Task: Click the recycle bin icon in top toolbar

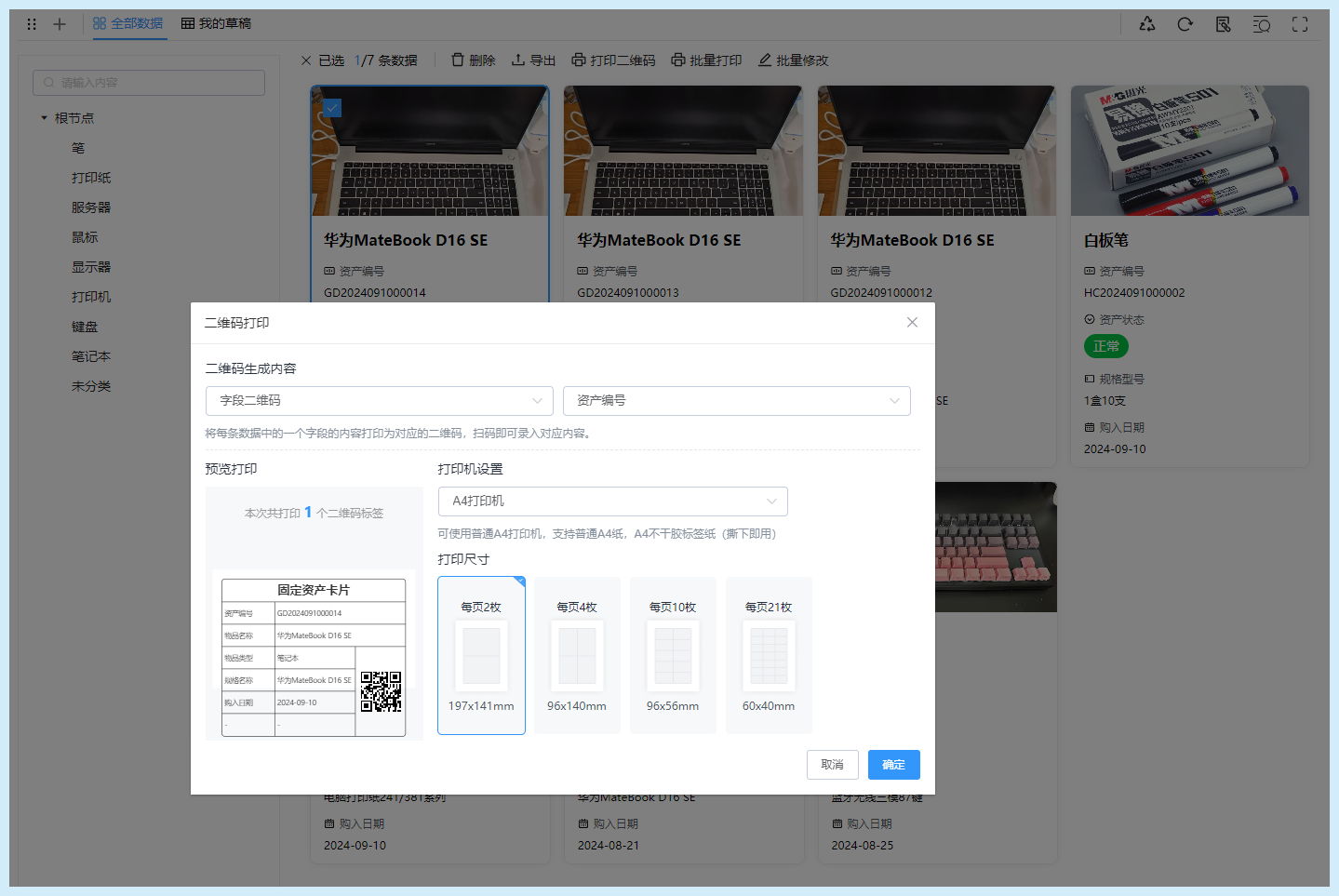Action: (1146, 24)
